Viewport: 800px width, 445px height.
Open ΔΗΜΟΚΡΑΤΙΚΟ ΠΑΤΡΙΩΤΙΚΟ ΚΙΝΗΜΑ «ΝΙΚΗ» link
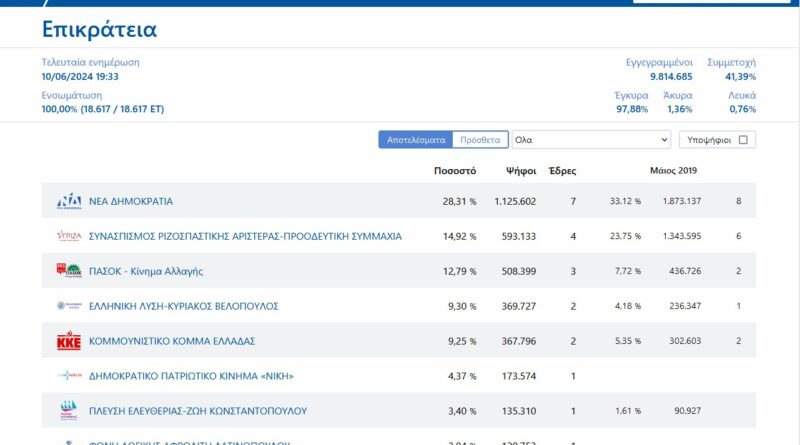(191, 376)
